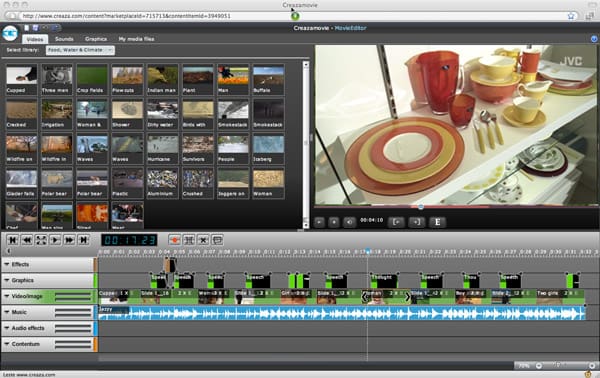The width and height of the screenshot is (600, 378).
Task: Click the text comment tool icon
Action: click(217, 240)
